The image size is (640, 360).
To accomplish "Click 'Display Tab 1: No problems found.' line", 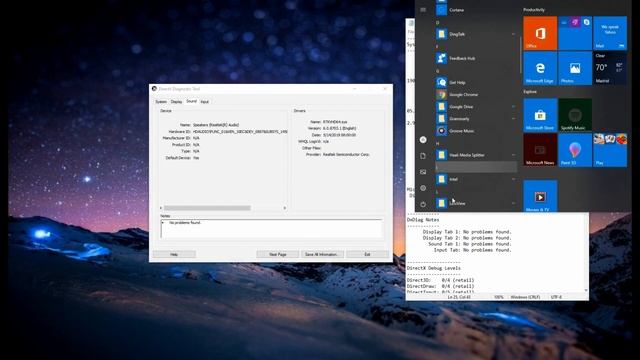I will pyautogui.click(x=467, y=232).
